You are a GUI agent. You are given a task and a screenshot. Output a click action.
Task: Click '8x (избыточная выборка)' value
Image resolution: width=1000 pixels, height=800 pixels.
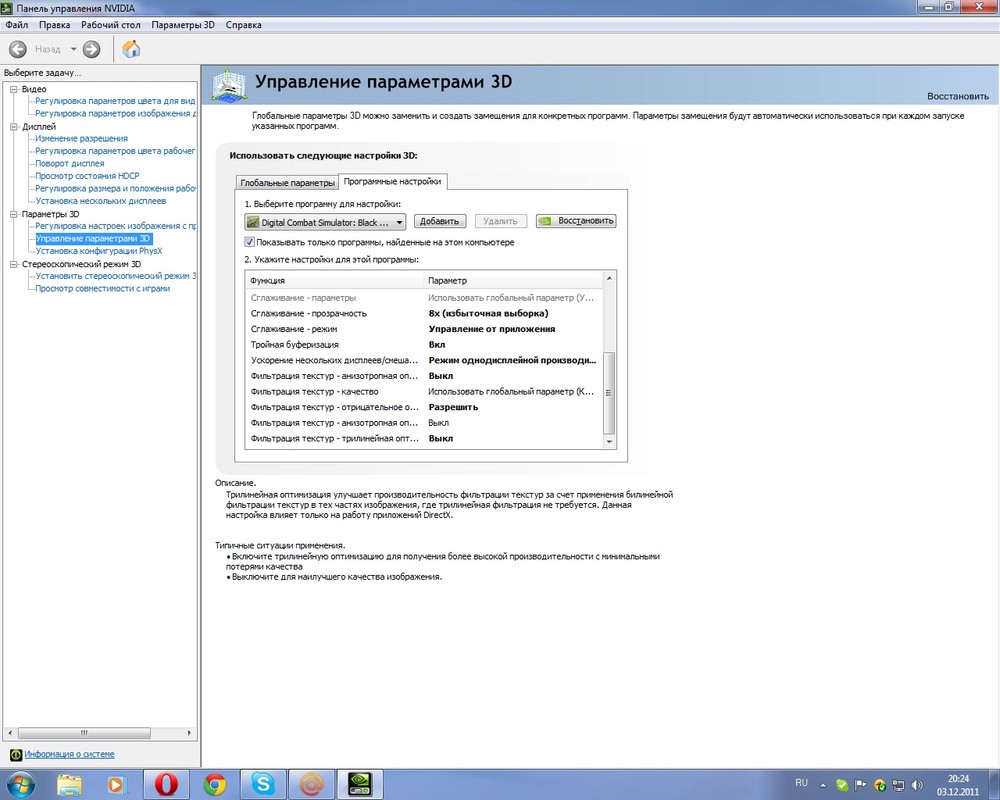[489, 313]
